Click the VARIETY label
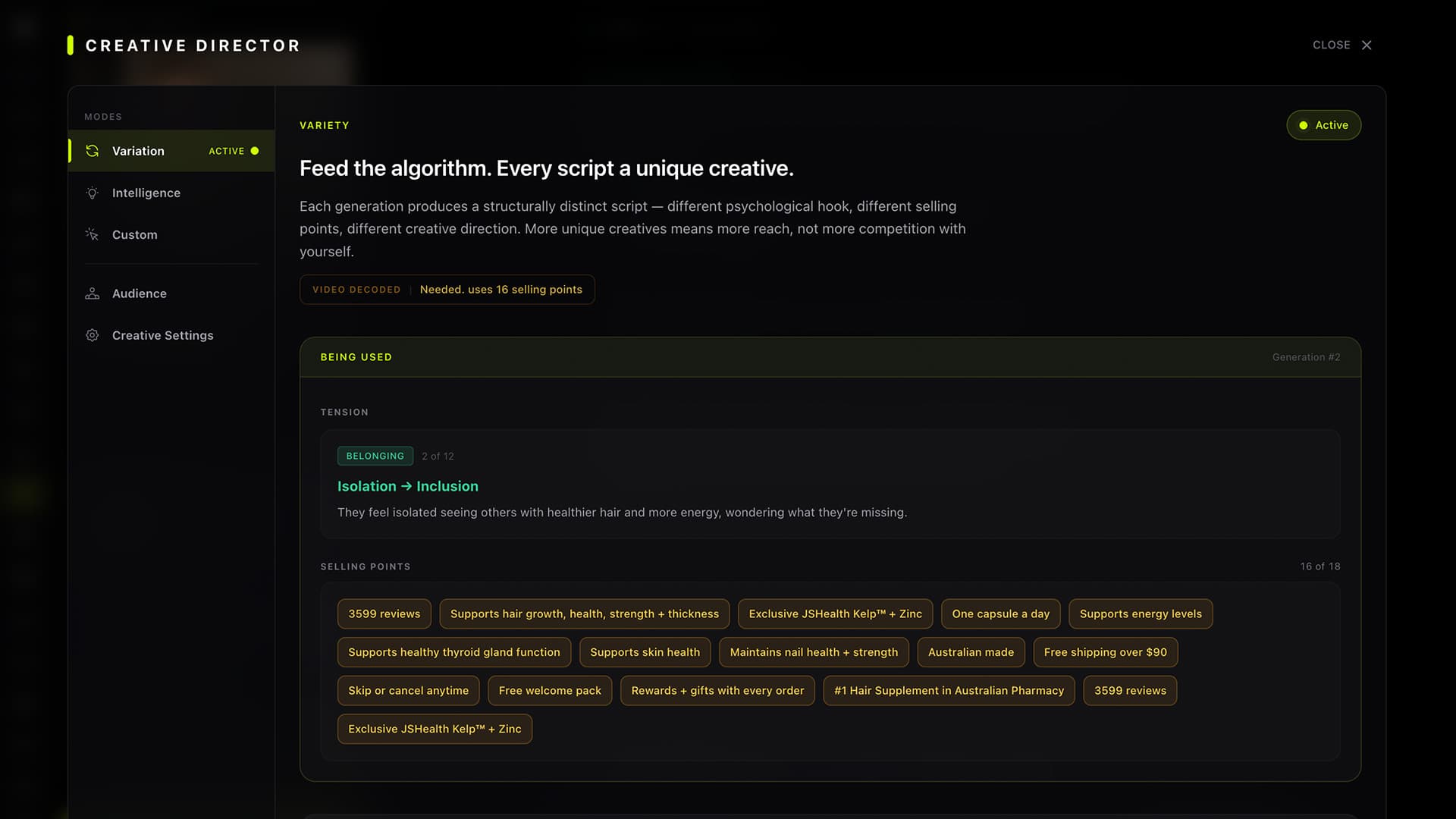Image resolution: width=1456 pixels, height=819 pixels. click(325, 125)
